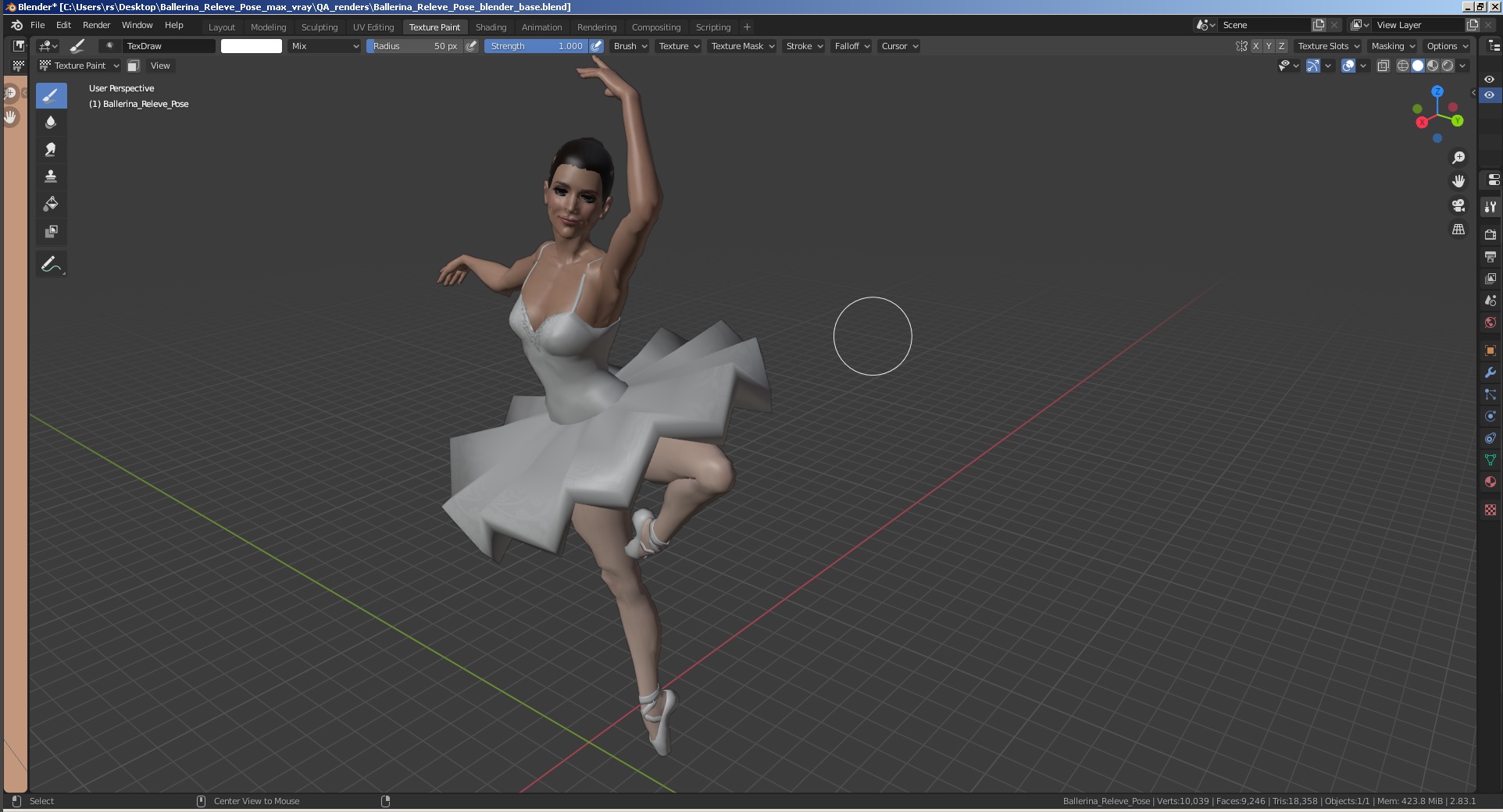
Task: Expand the Texture popover
Action: tap(679, 46)
